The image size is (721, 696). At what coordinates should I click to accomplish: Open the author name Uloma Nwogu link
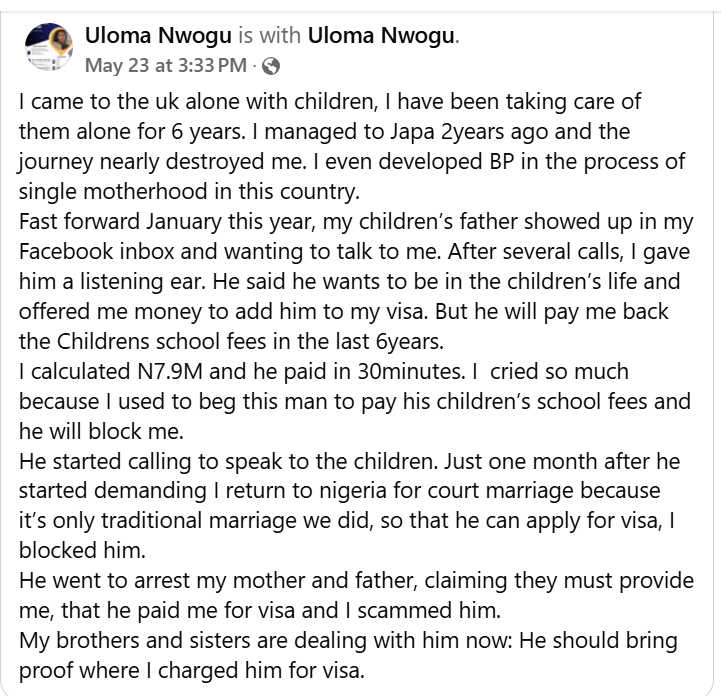click(x=158, y=36)
